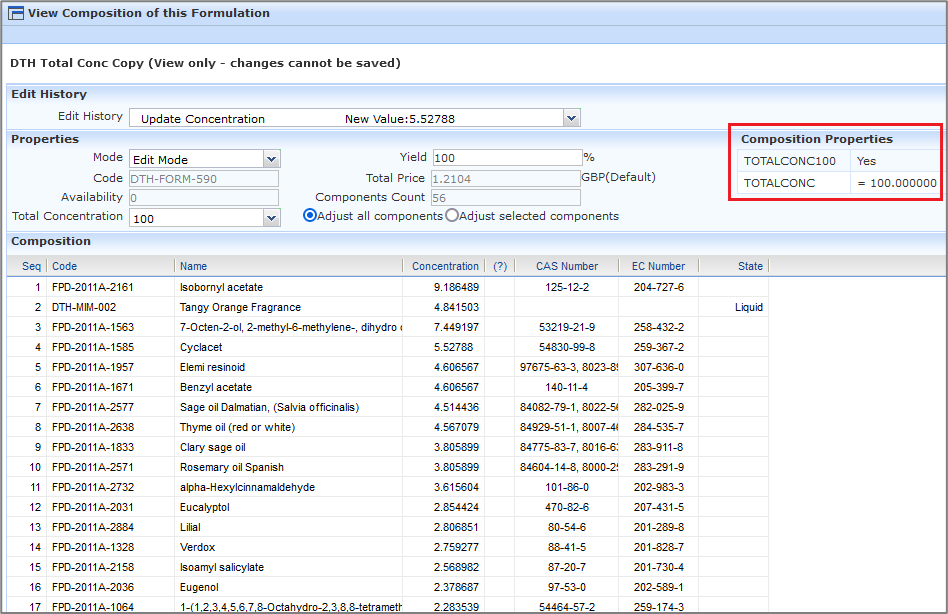Viewport: 948px width, 614px height.
Task: Select the Rosemary oil Spanish row name
Action: click(x=232, y=467)
